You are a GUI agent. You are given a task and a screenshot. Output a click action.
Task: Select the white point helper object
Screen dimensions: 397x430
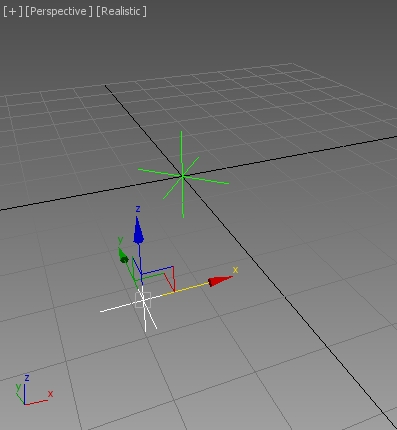point(143,301)
